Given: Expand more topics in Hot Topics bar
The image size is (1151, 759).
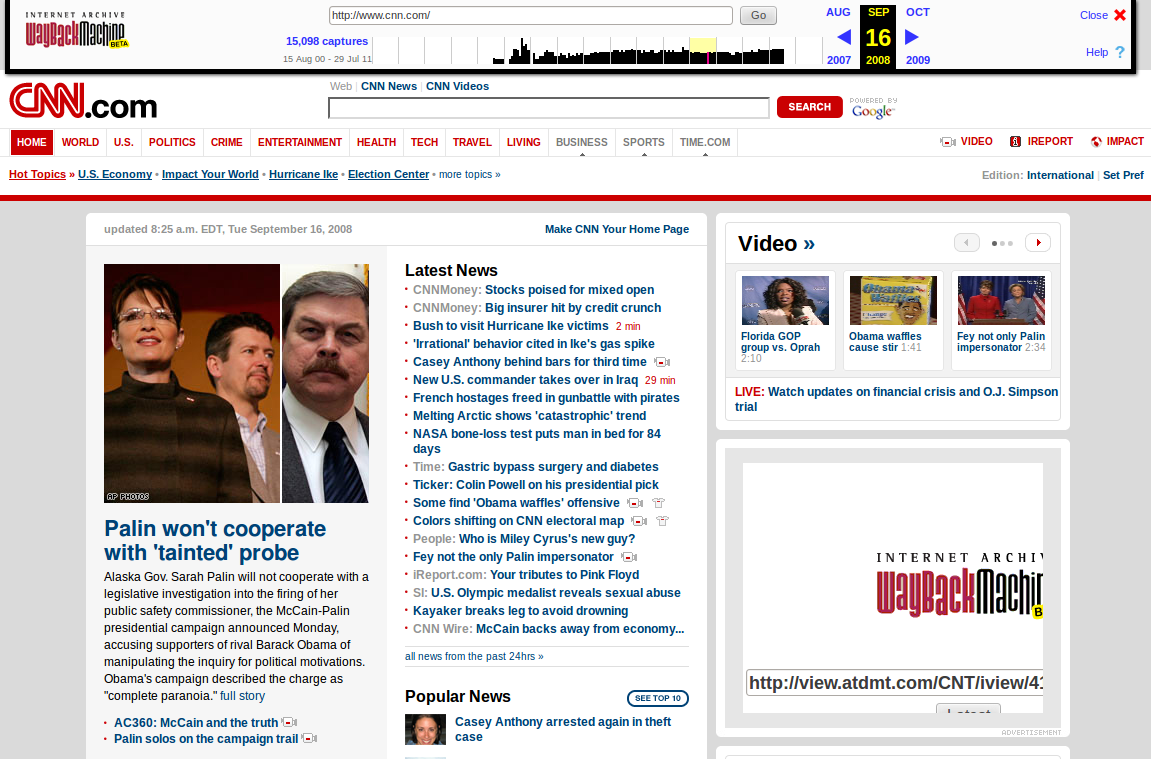Looking at the screenshot, I should (470, 175).
